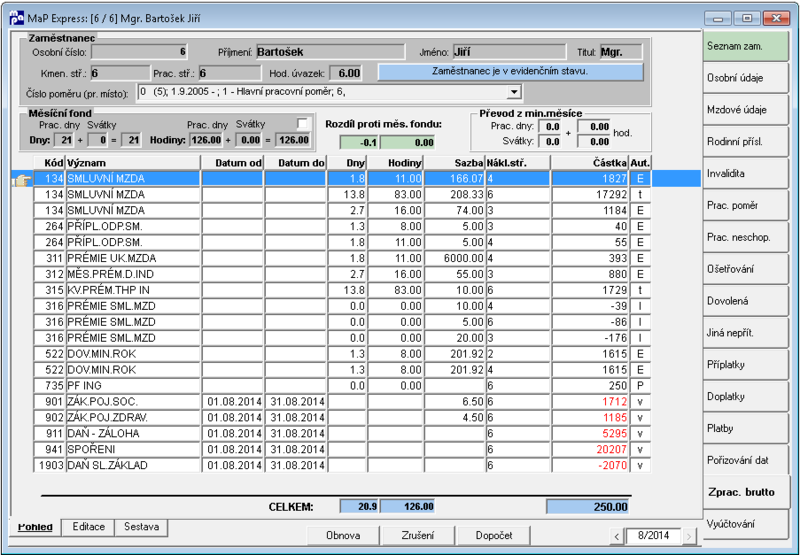Click the Obnova button
The height and width of the screenshot is (555, 800).
pos(343,536)
